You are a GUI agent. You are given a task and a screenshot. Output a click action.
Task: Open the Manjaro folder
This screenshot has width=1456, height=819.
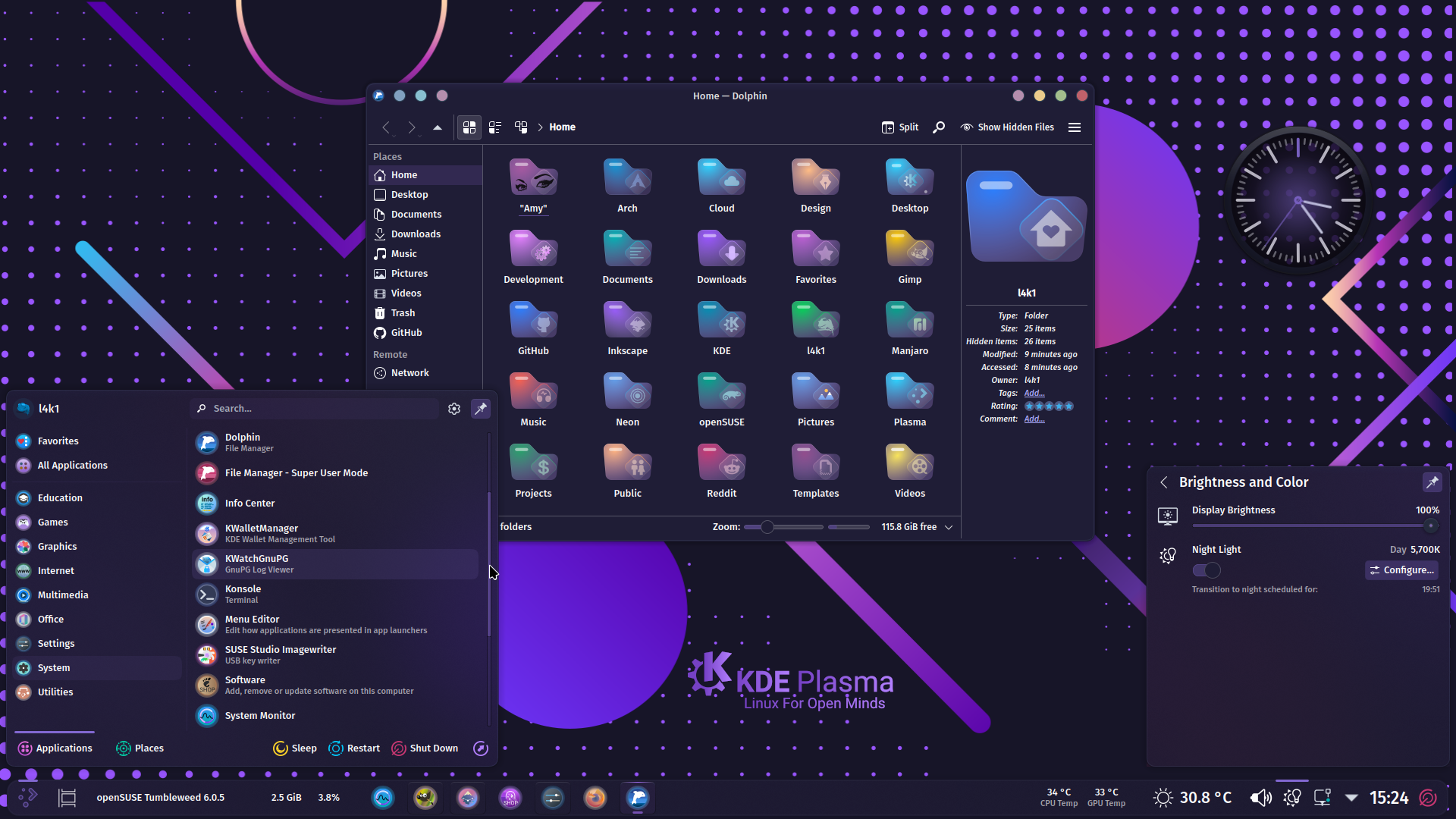[x=909, y=328]
